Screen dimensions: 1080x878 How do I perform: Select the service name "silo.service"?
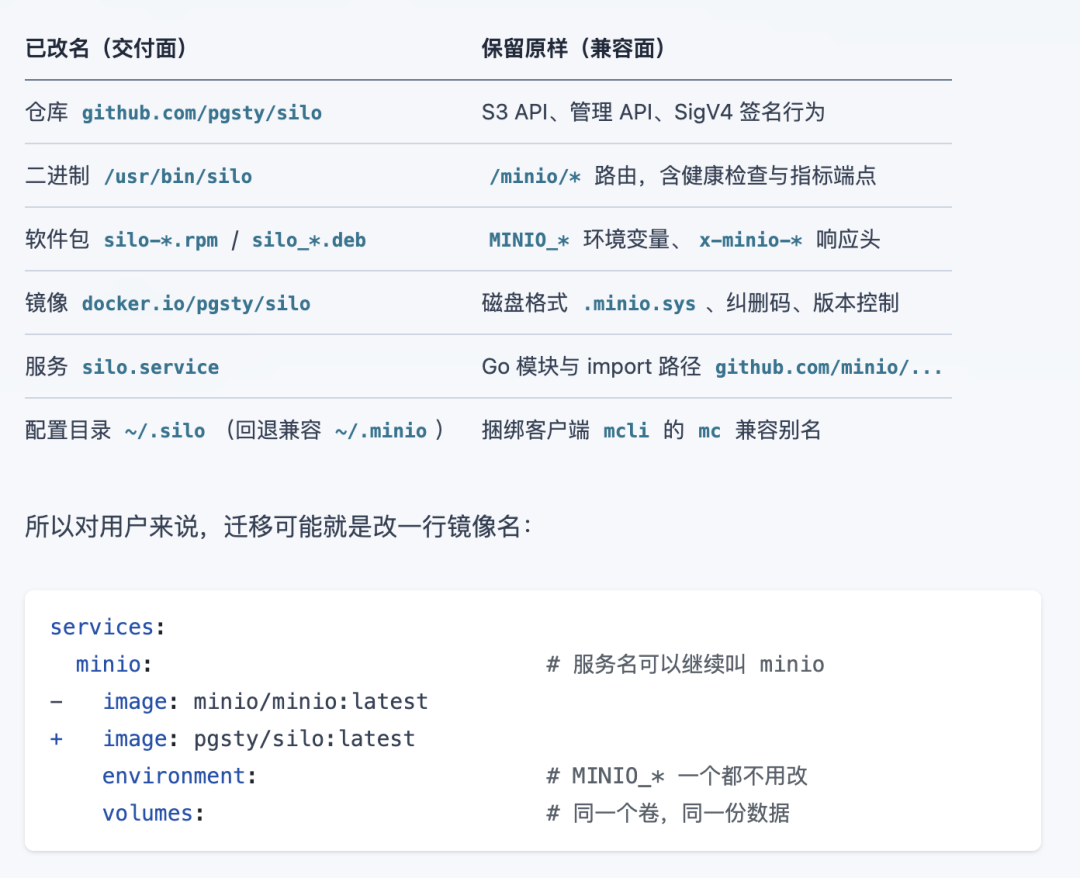click(150, 367)
